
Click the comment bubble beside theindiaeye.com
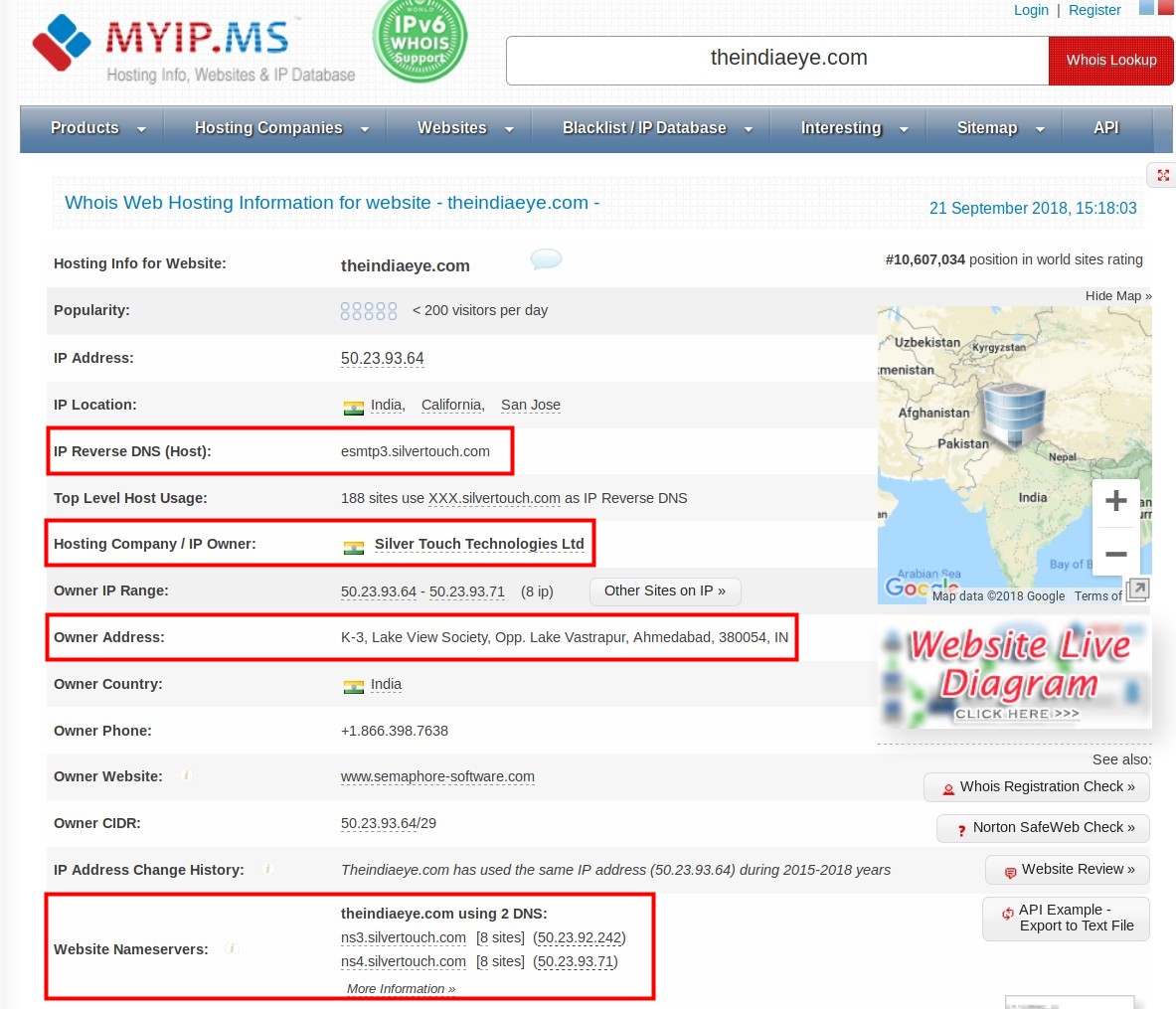(546, 258)
